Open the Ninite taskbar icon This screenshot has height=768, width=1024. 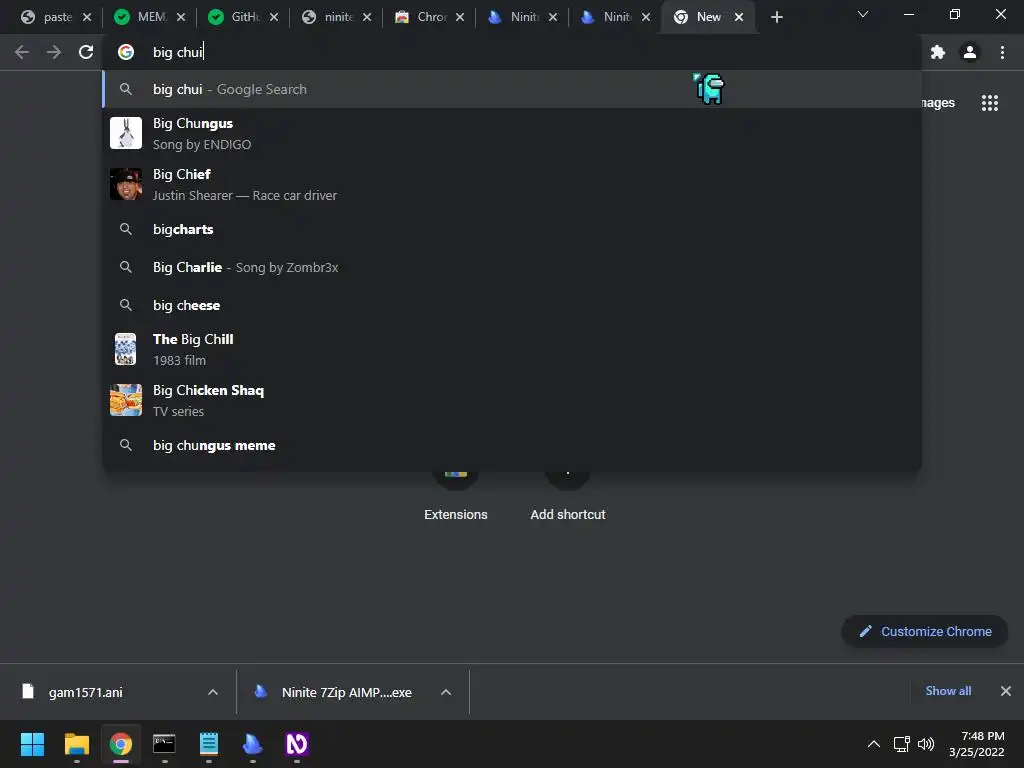point(252,744)
